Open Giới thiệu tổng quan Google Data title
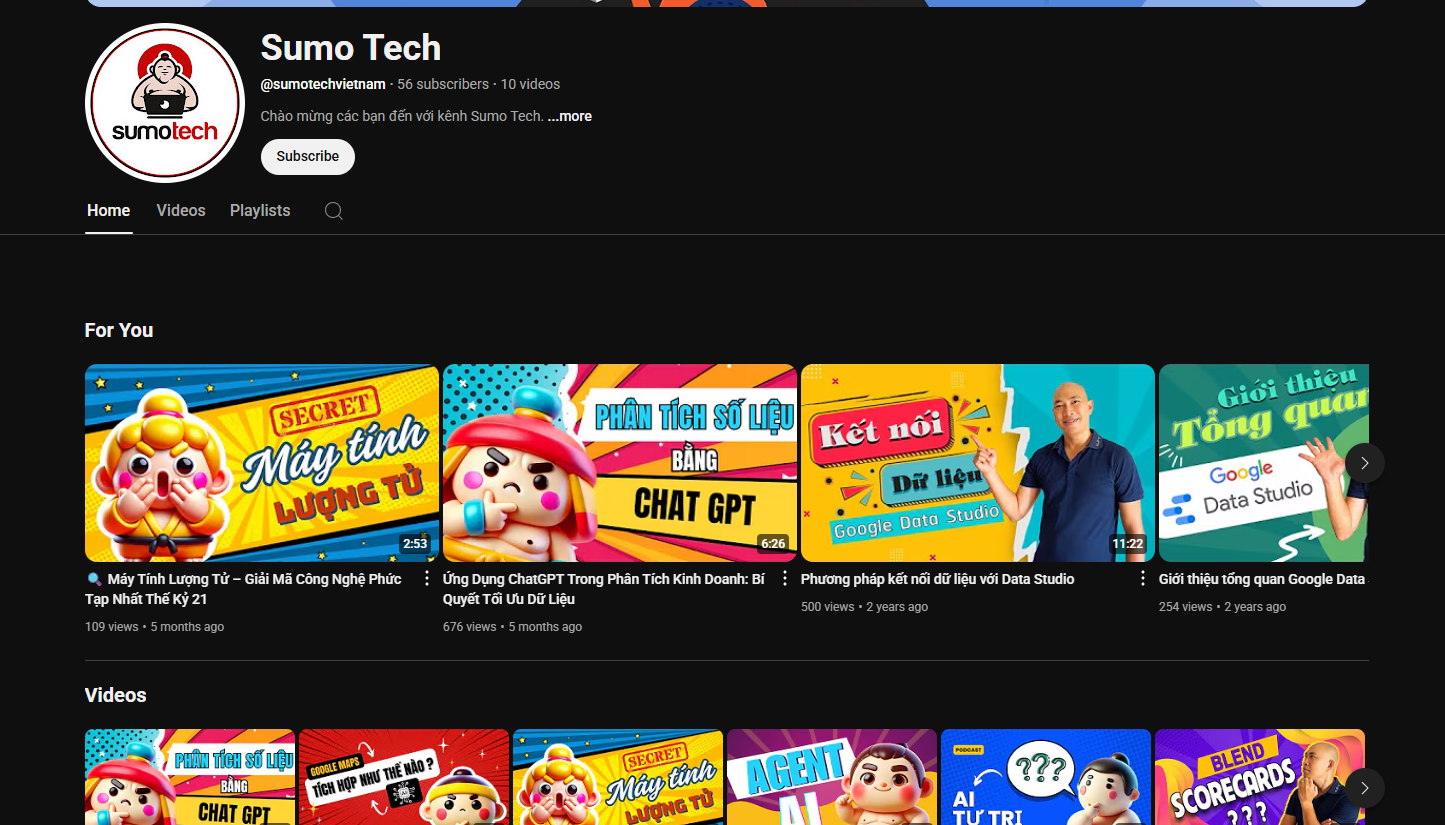 (1262, 579)
